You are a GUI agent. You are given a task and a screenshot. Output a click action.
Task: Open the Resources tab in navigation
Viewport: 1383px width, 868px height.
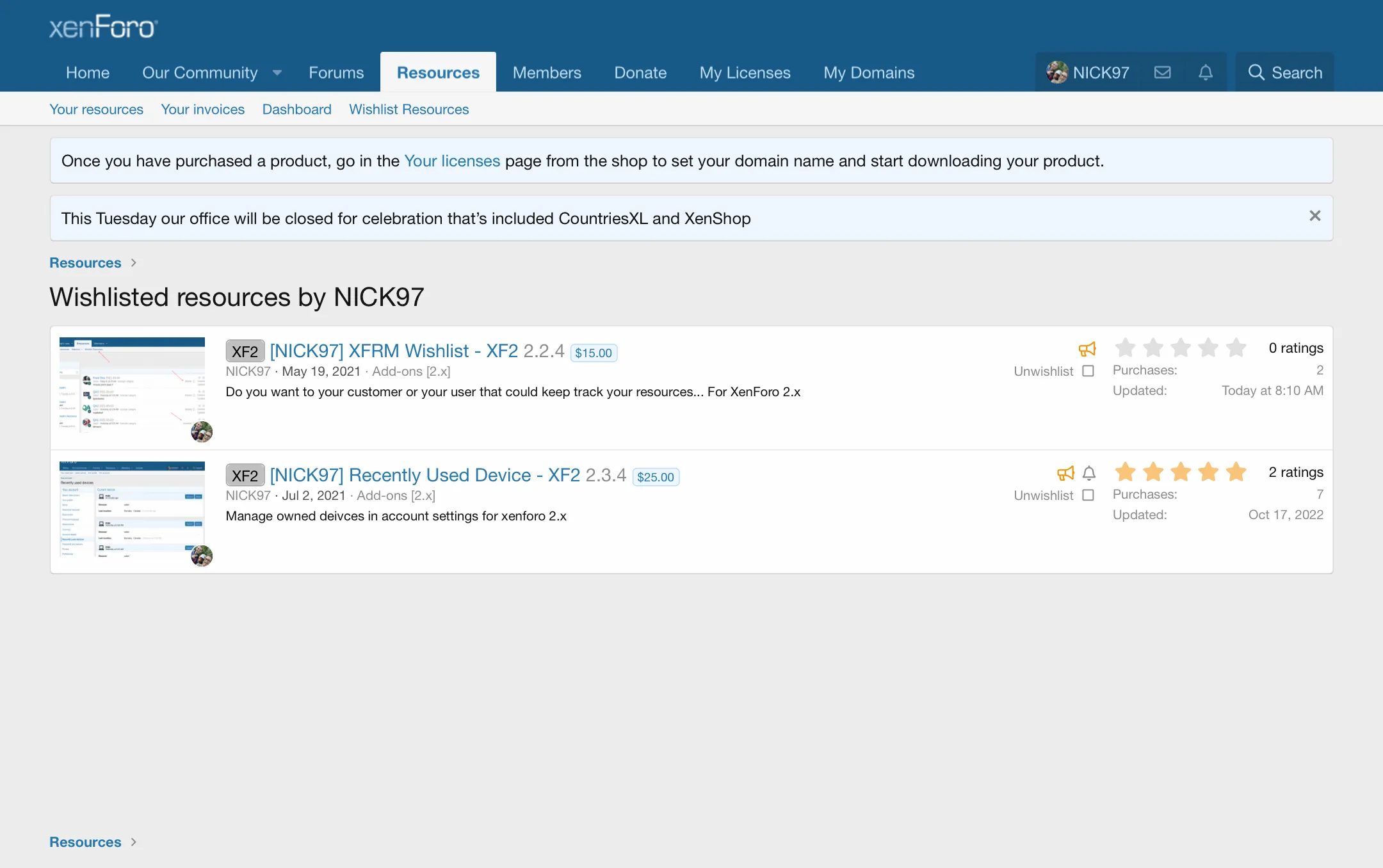(x=438, y=71)
